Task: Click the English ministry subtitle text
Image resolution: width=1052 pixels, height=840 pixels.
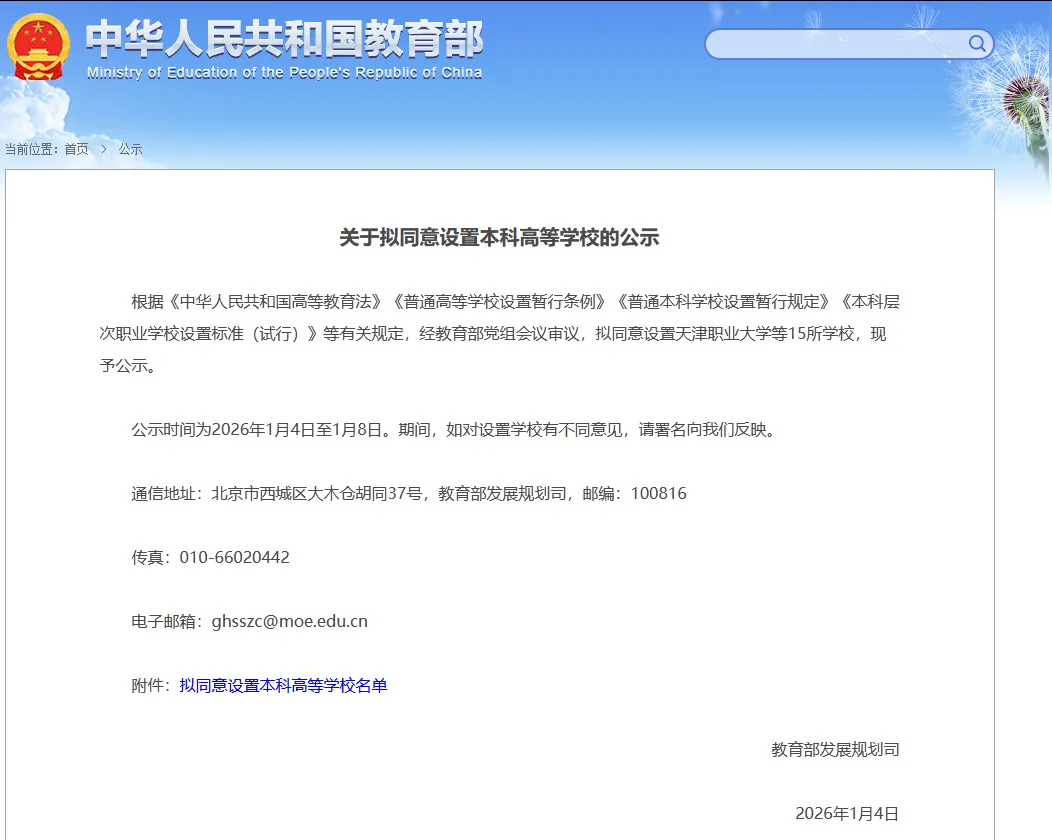Action: coord(285,71)
